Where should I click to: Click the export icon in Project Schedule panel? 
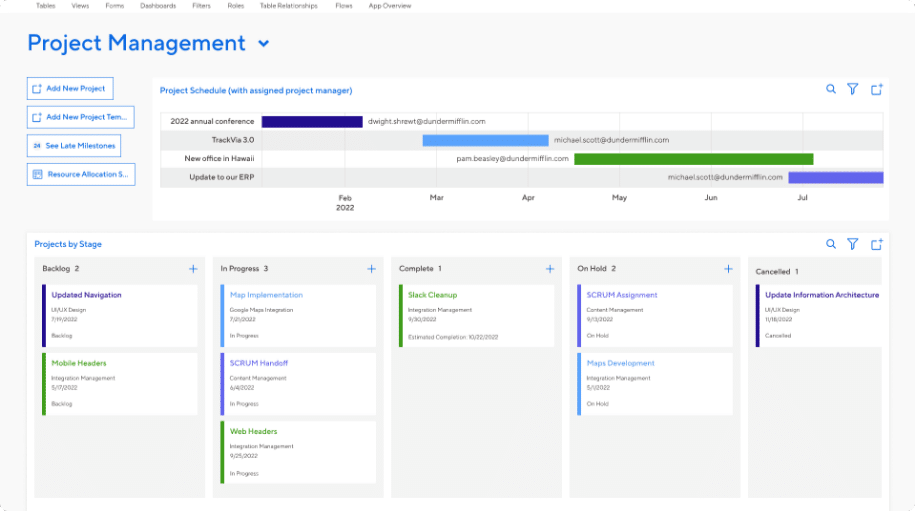tap(876, 89)
